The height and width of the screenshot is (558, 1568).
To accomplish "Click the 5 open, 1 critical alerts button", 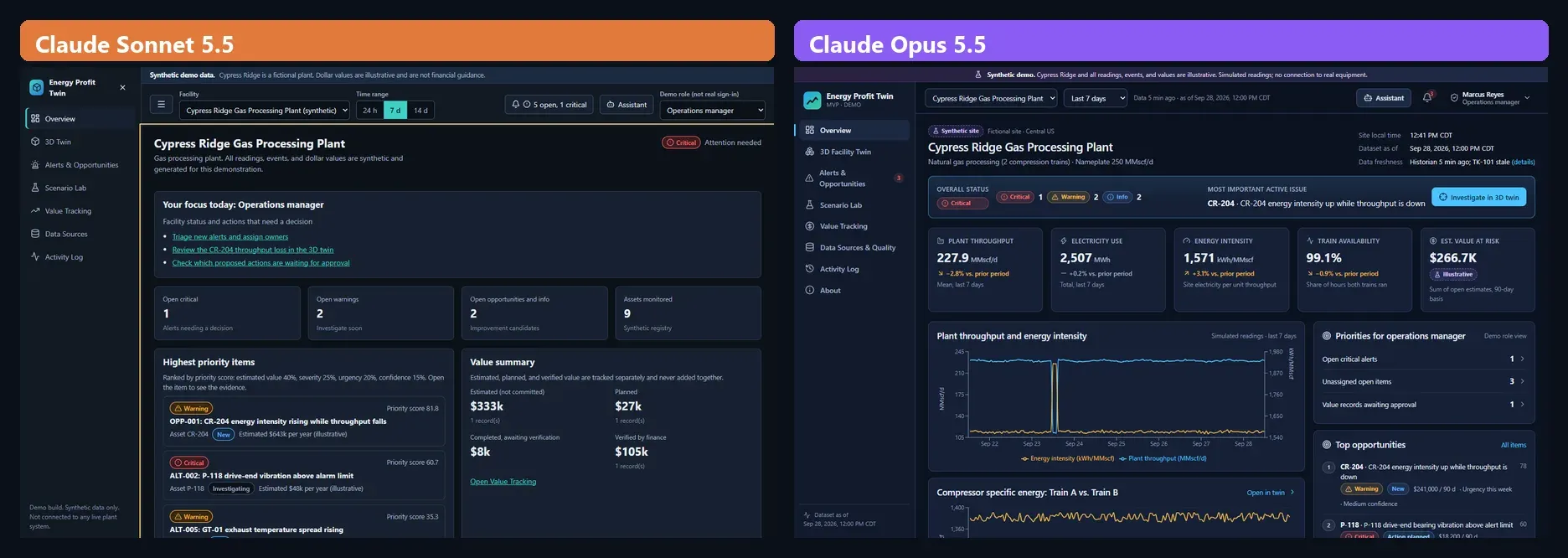I will click(549, 105).
